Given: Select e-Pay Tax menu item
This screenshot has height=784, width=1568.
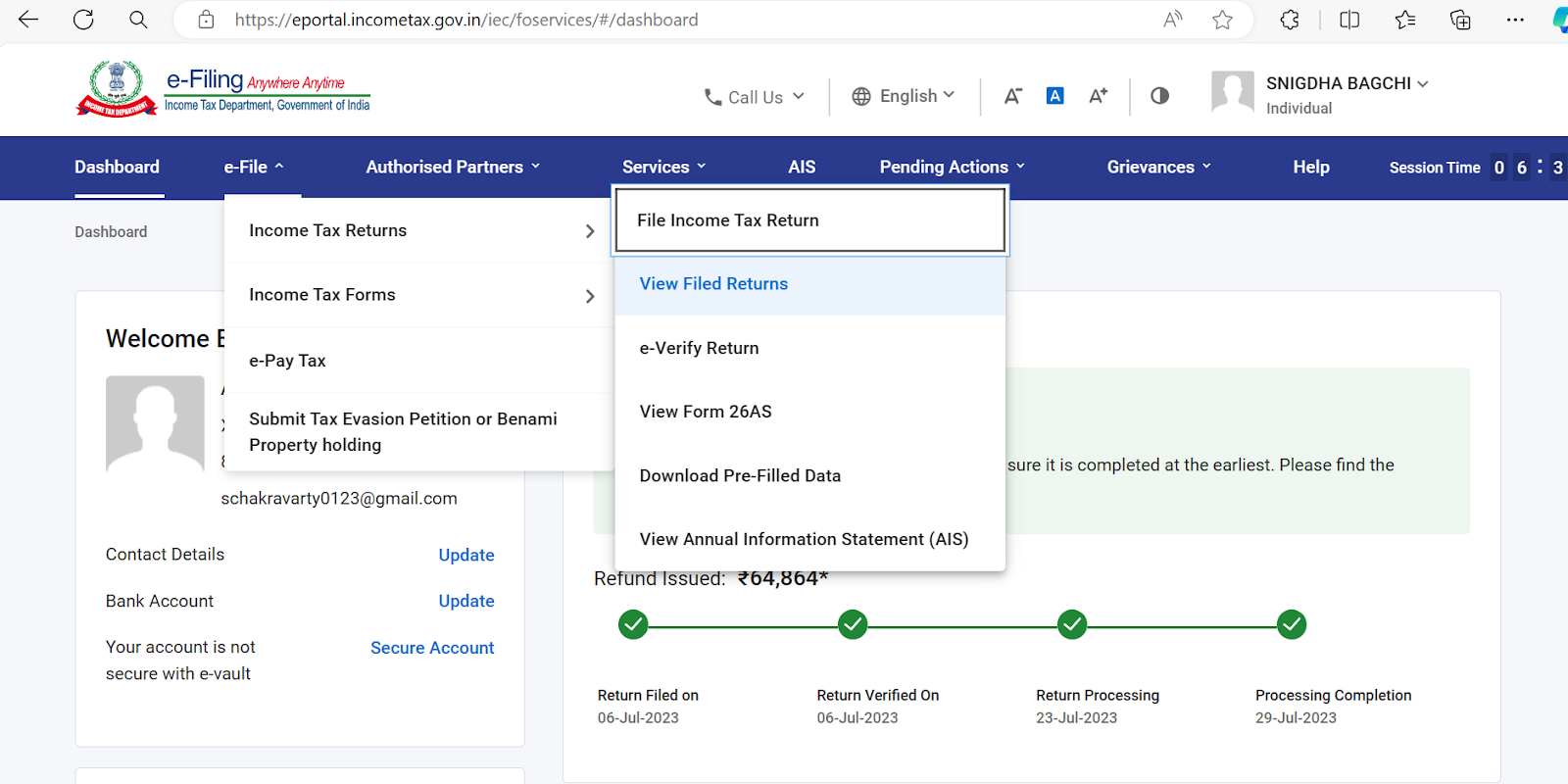Looking at the screenshot, I should (419, 361).
